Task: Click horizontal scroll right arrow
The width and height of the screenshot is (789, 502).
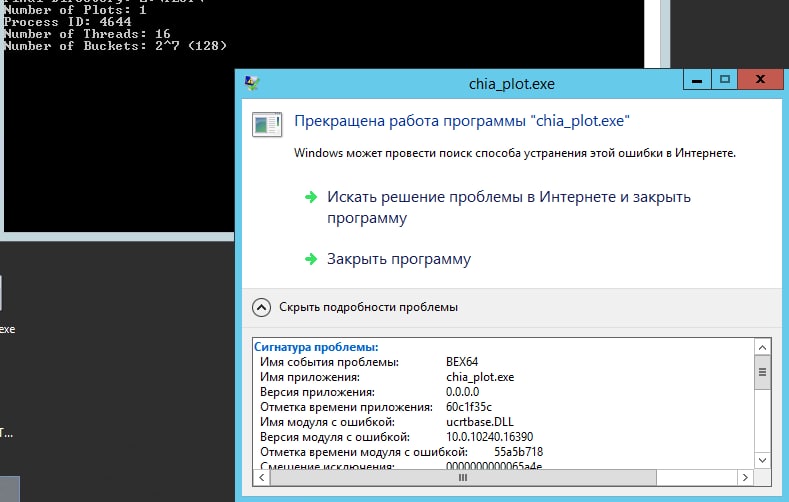Action: [x=745, y=477]
